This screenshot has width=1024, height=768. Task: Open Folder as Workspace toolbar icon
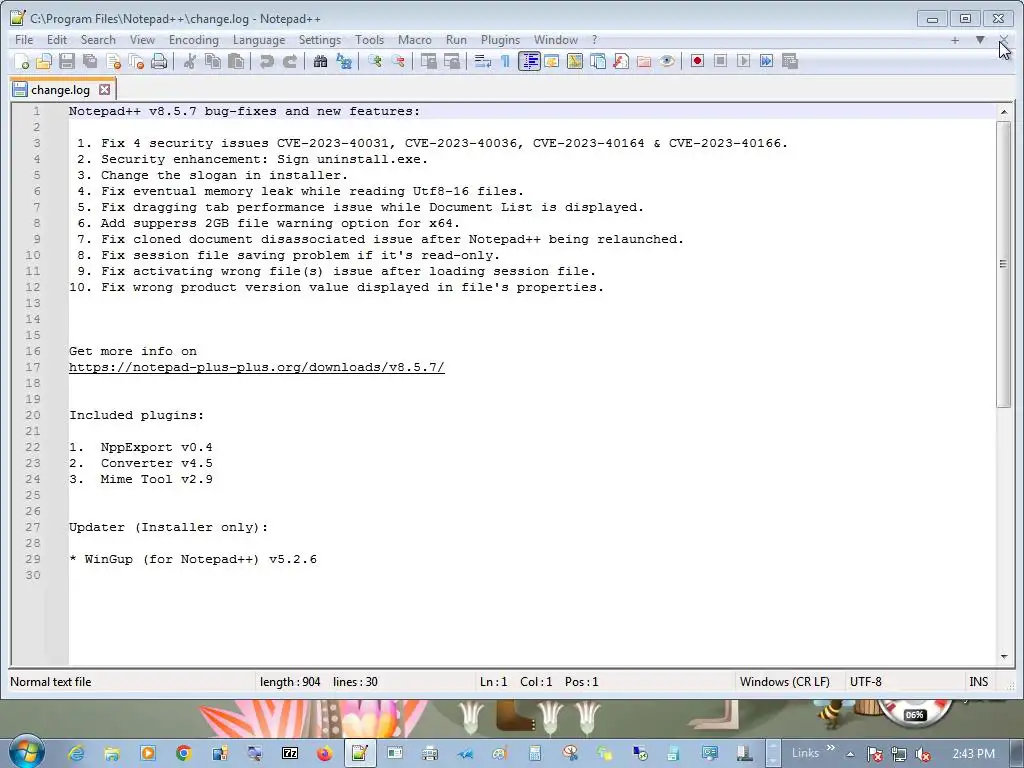(x=644, y=61)
